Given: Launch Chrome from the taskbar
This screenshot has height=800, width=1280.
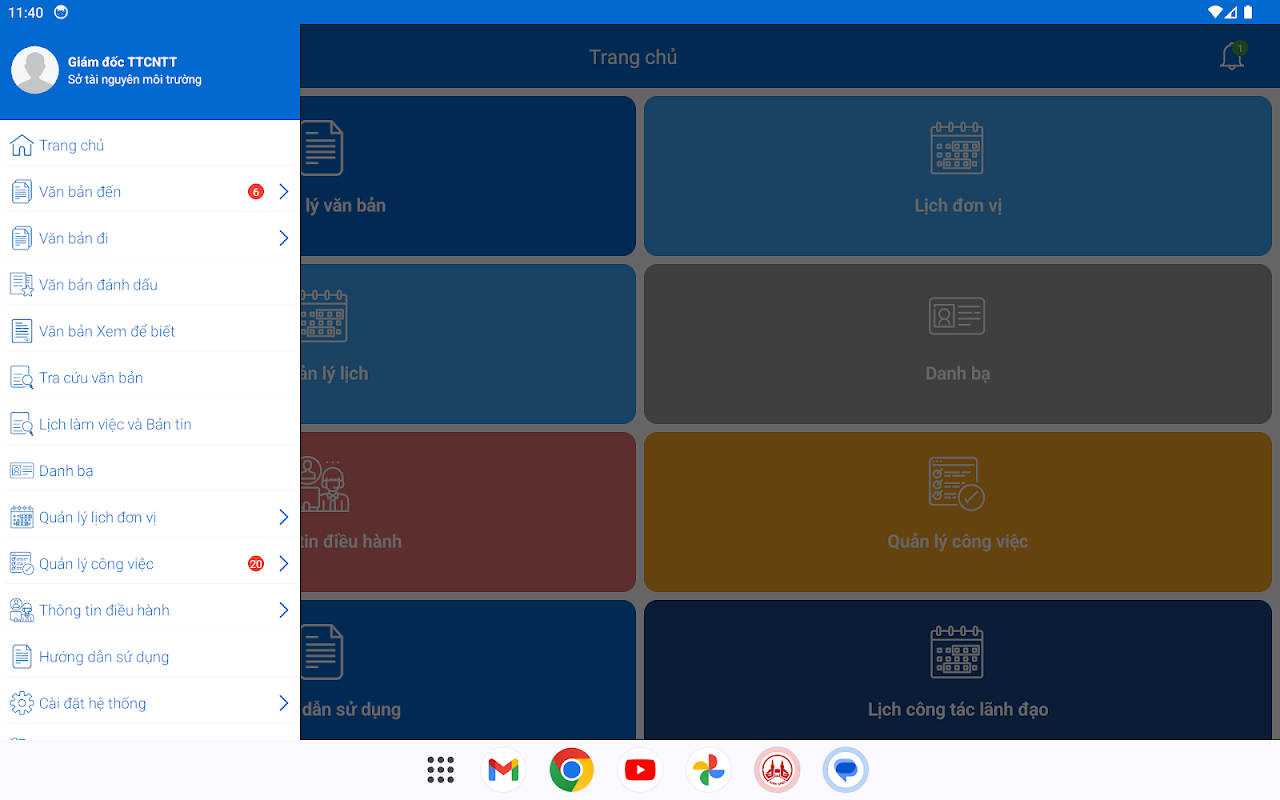Looking at the screenshot, I should [x=571, y=770].
